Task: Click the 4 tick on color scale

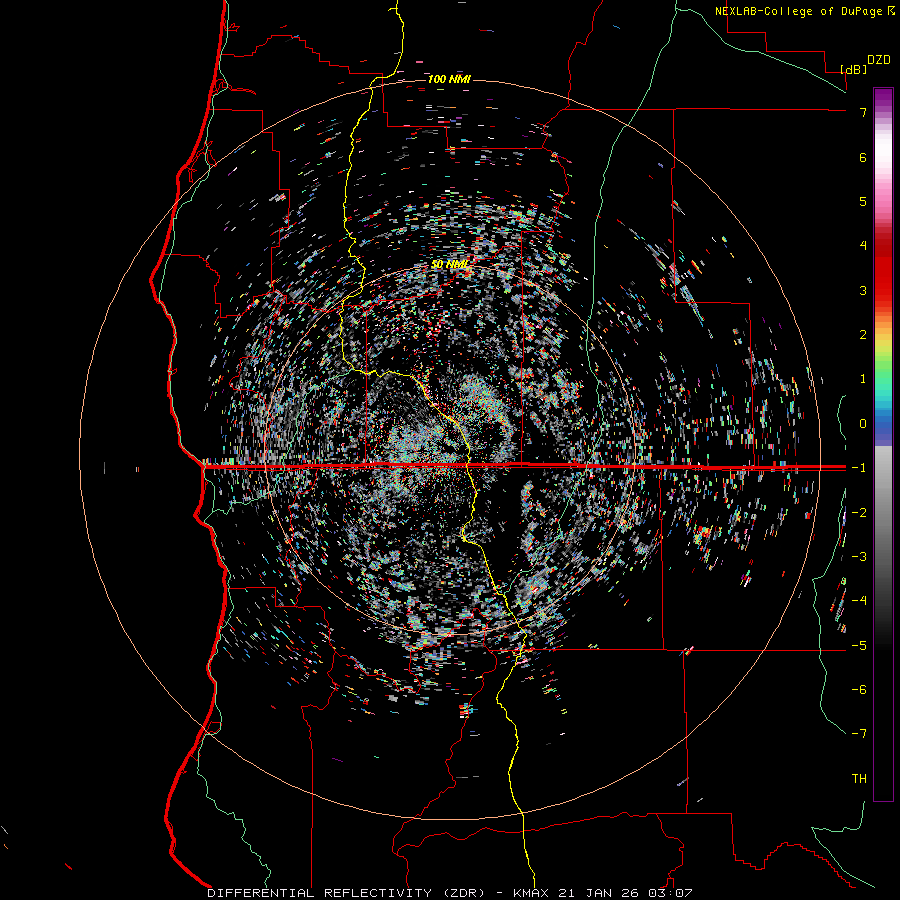Action: point(863,246)
